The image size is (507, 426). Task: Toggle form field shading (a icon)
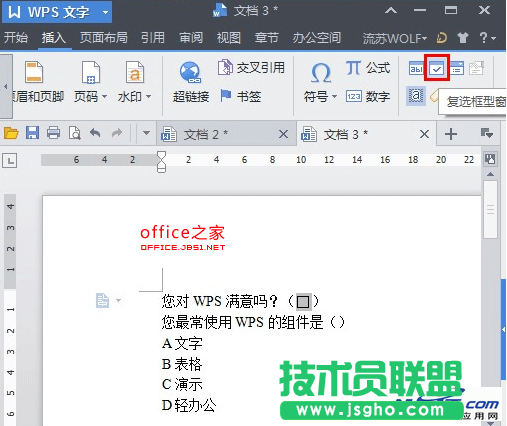coord(416,96)
